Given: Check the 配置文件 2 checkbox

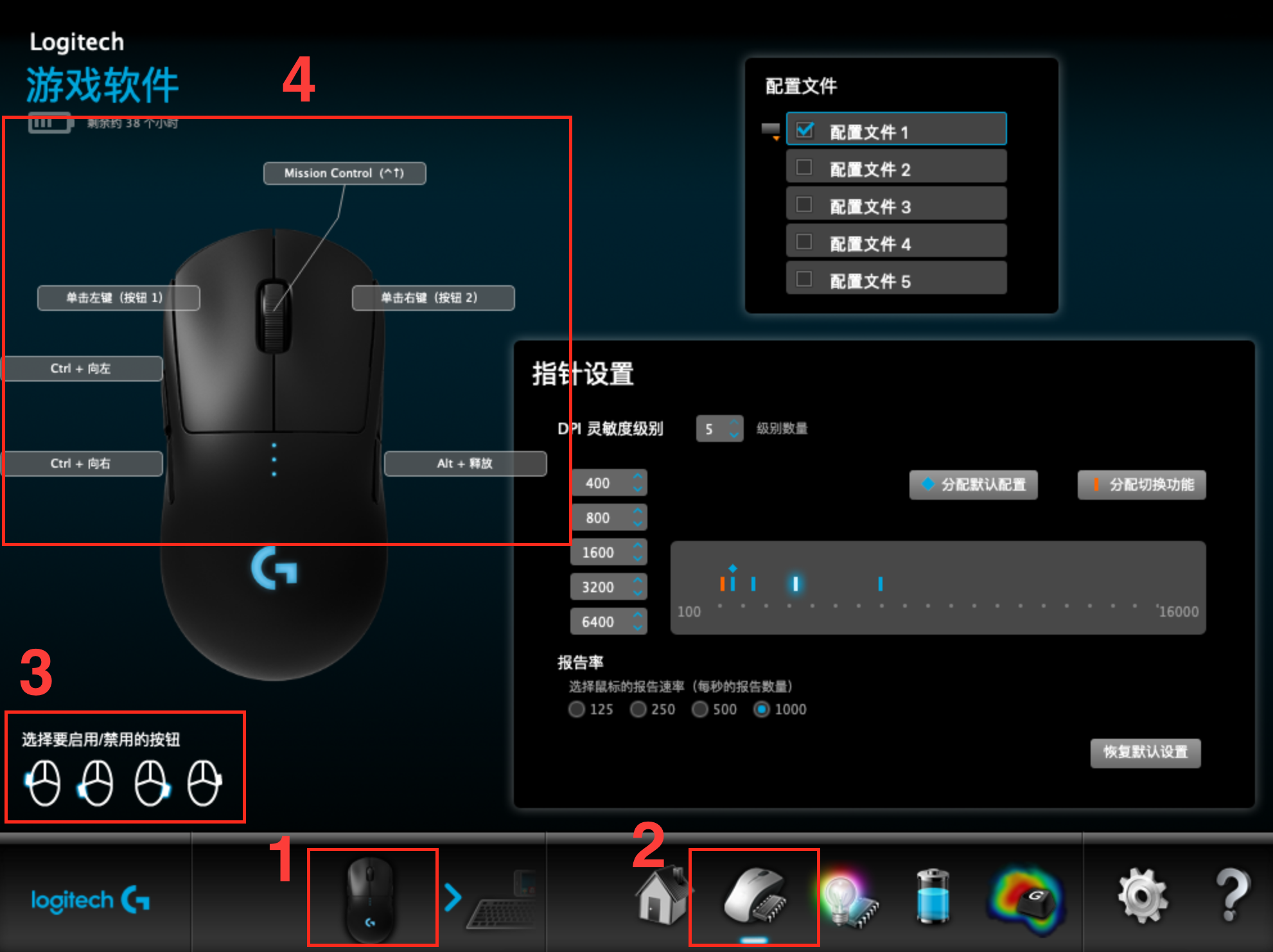Looking at the screenshot, I should tap(804, 168).
